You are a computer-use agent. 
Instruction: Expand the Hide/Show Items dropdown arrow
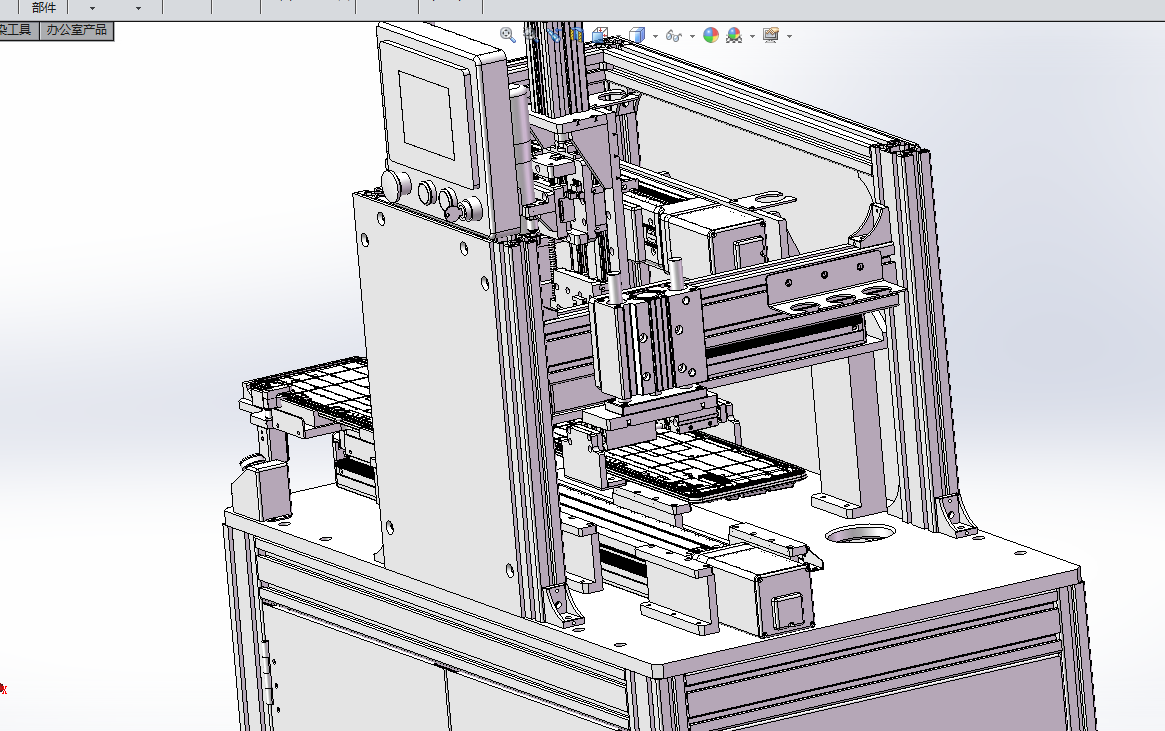[692, 36]
